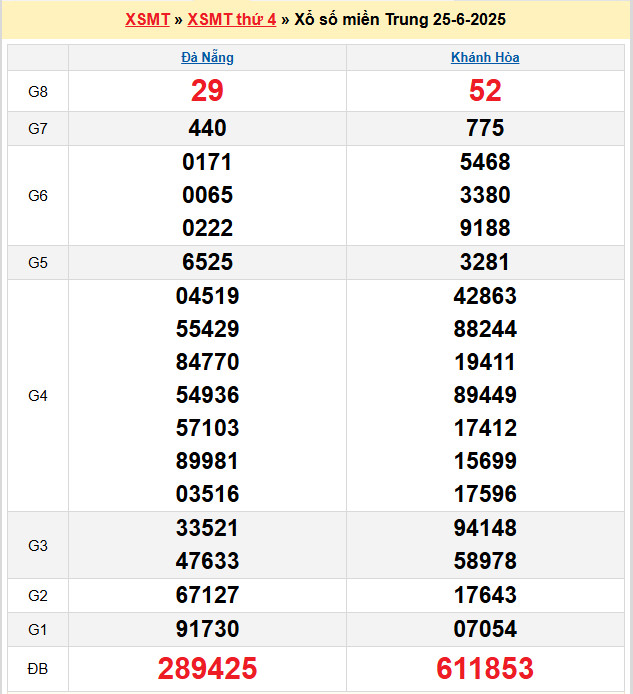Select Đà Nẵng G8 result 29
Screen dimensions: 633x694
click(207, 91)
